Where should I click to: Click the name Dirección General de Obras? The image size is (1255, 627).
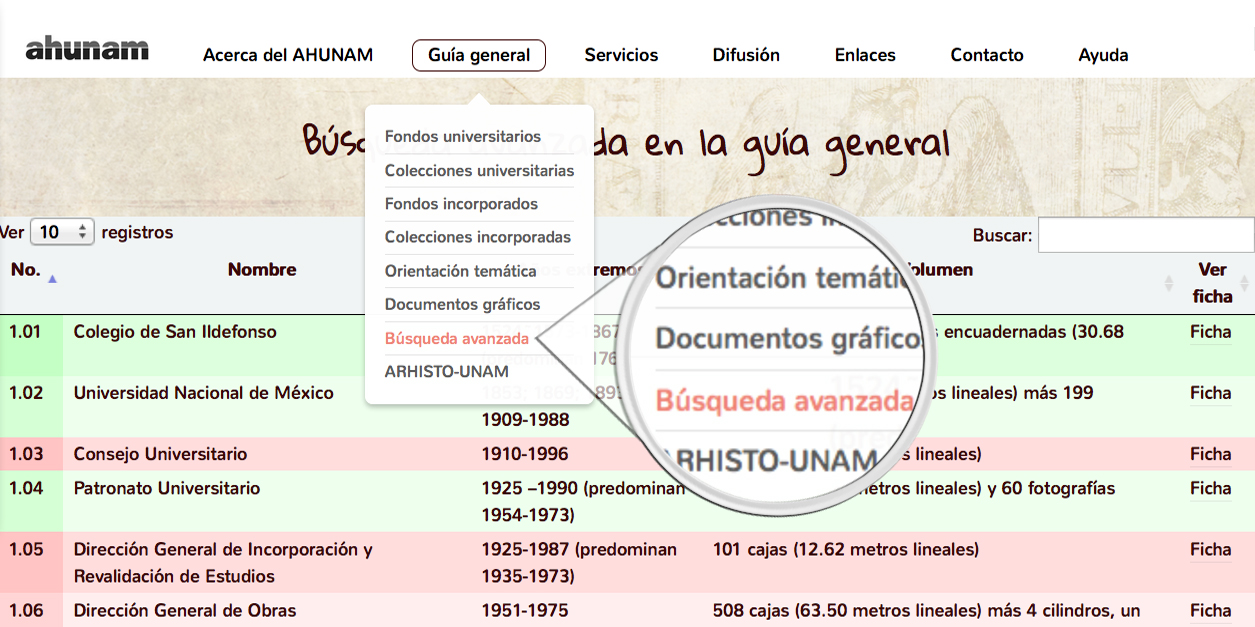[x=185, y=610]
